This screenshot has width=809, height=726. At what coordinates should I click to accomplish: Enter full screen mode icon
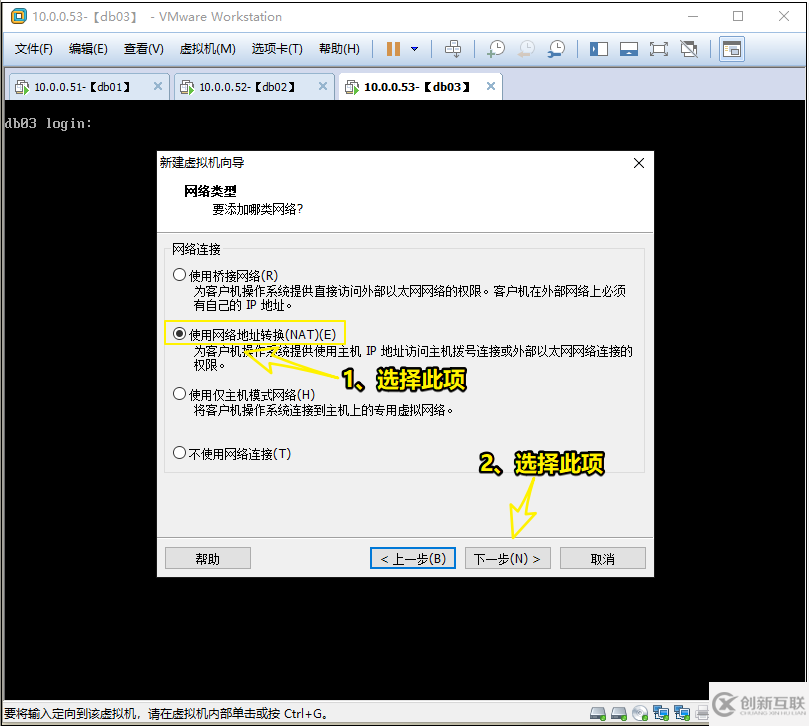(658, 49)
